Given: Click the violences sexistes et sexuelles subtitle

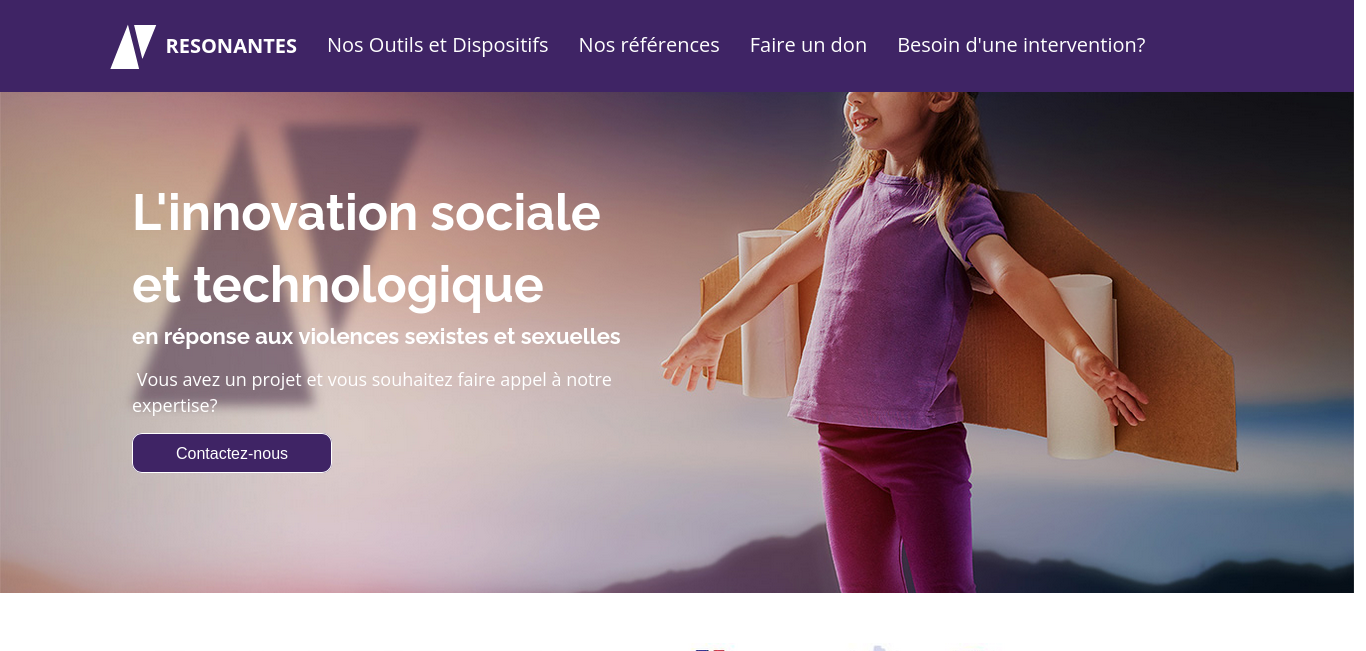Looking at the screenshot, I should tap(376, 336).
